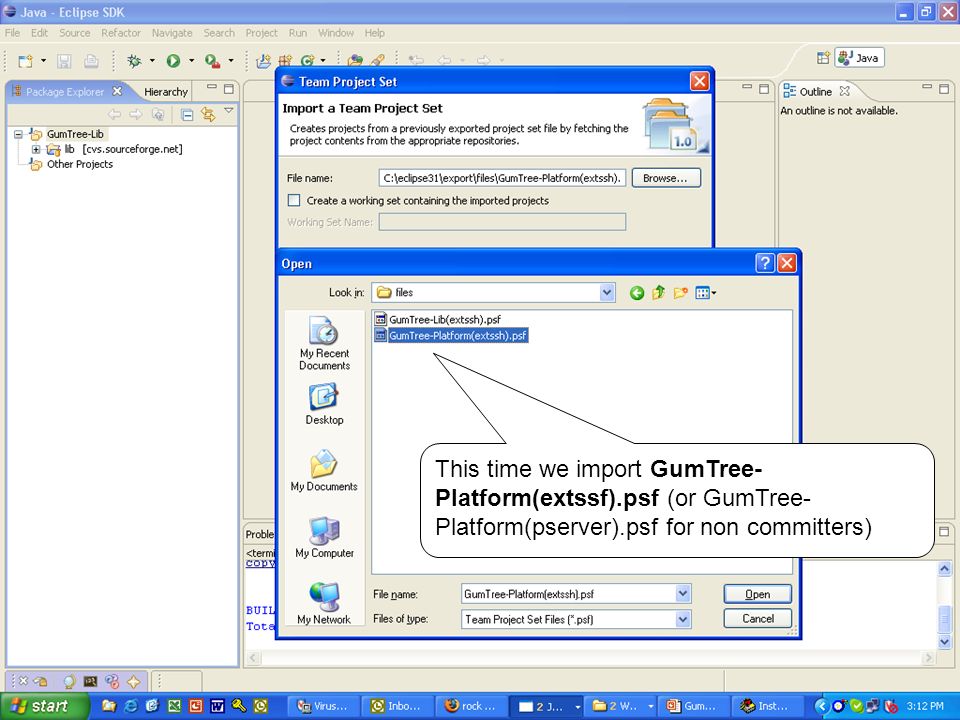Open the Files of type dropdown
The height and width of the screenshot is (720, 960).
(683, 619)
